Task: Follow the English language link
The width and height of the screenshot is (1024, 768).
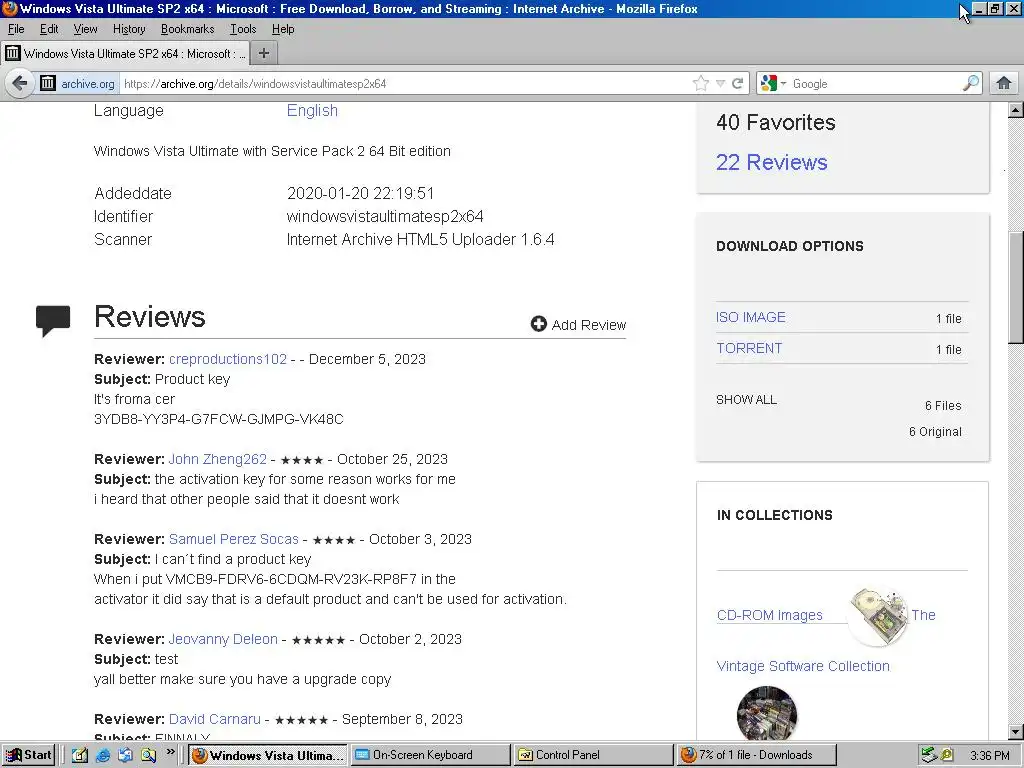Action: pyautogui.click(x=312, y=110)
